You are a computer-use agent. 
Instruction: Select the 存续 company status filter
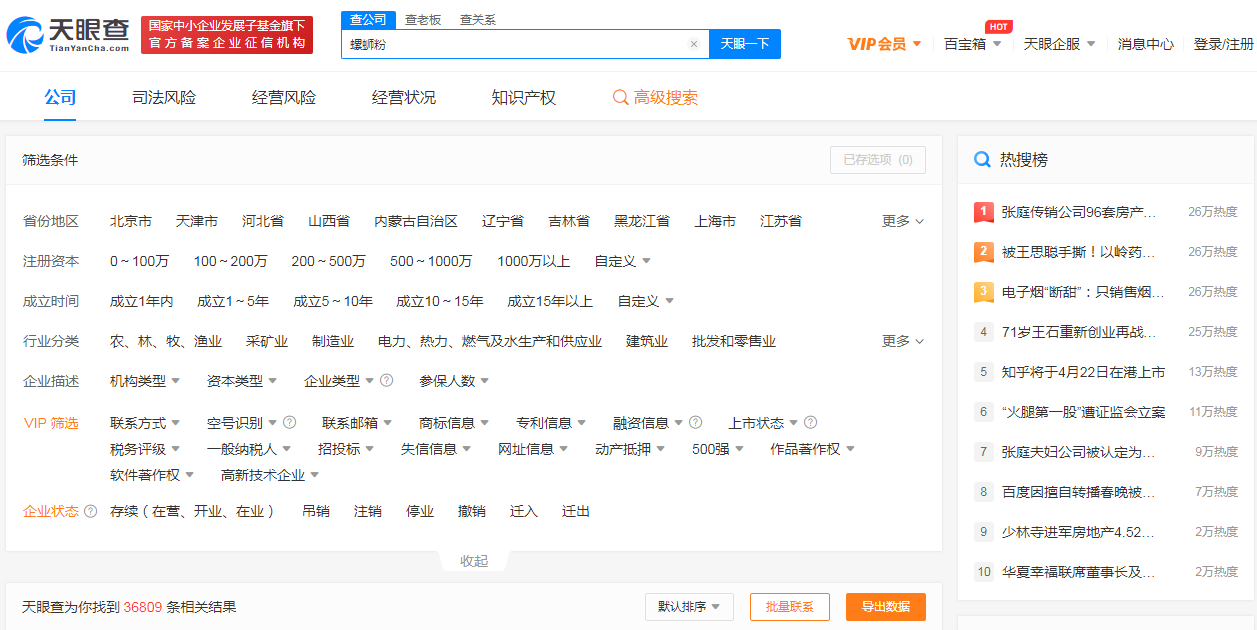(x=193, y=511)
